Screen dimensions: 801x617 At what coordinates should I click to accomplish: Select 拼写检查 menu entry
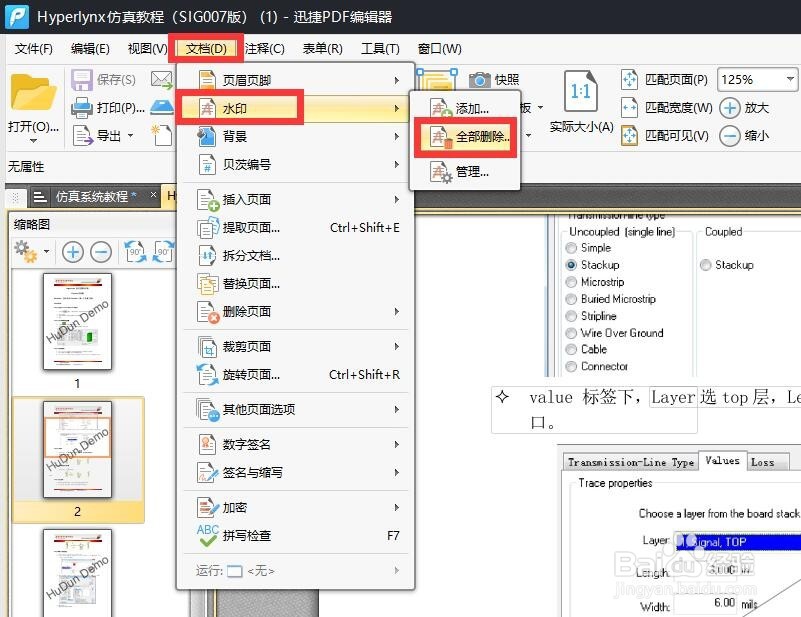coord(295,536)
